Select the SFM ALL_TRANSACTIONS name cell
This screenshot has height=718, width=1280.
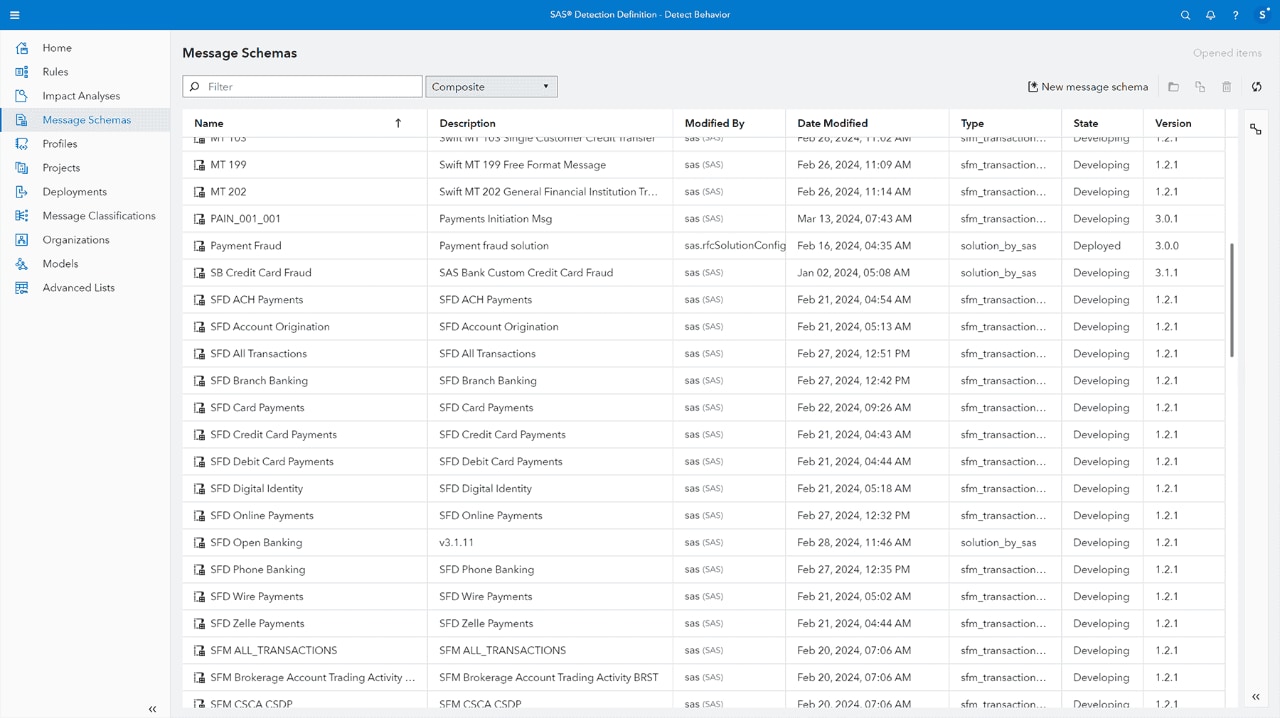pos(273,651)
